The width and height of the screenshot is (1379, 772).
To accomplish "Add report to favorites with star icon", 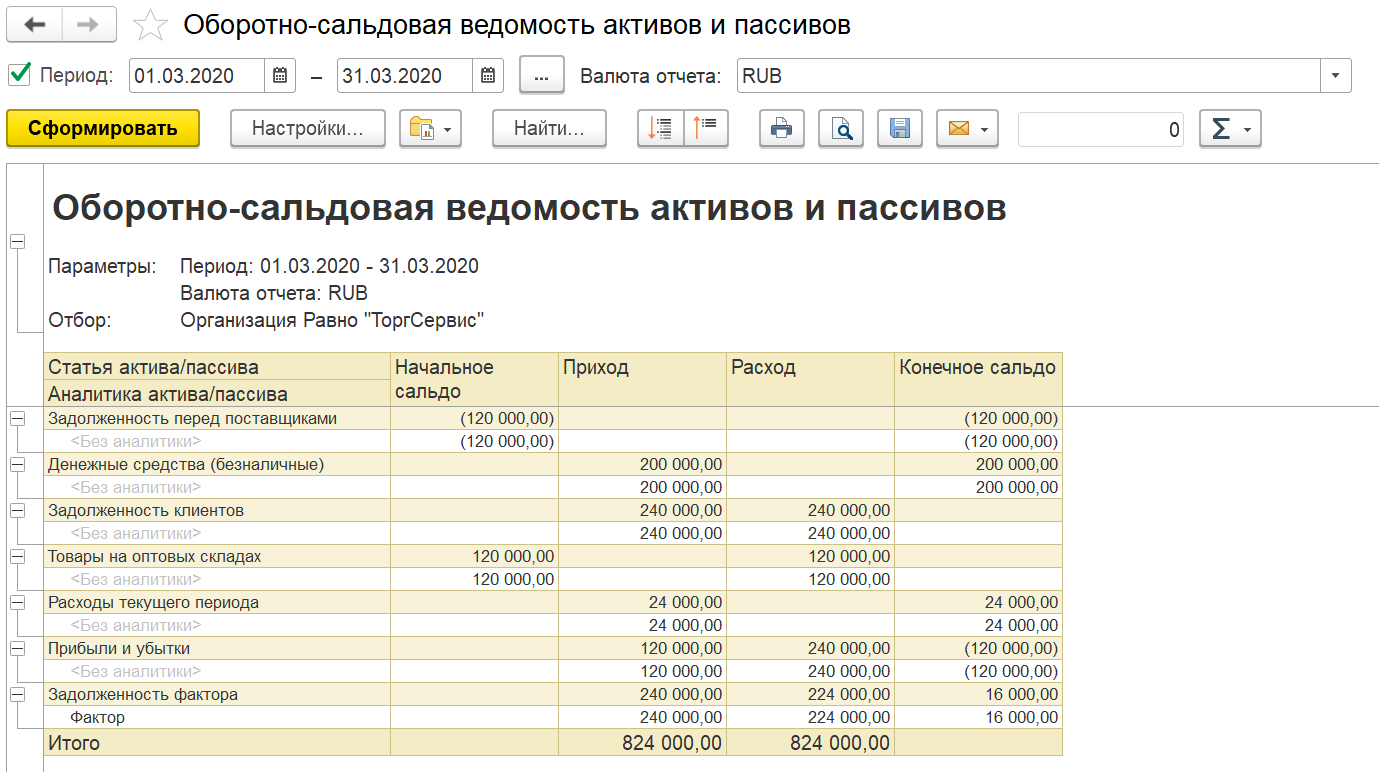I will (x=151, y=25).
